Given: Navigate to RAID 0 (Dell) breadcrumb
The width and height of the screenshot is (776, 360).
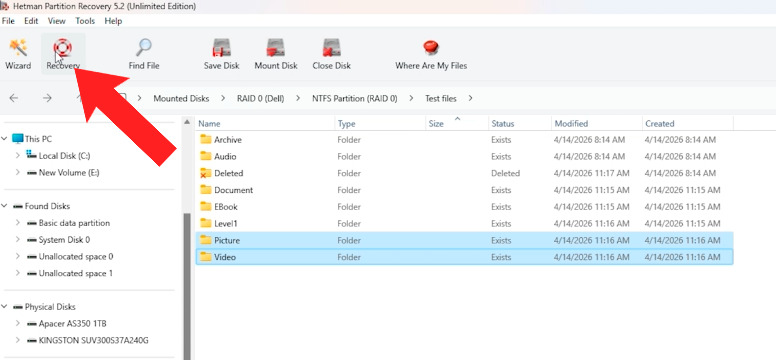Looking at the screenshot, I should [x=260, y=99].
